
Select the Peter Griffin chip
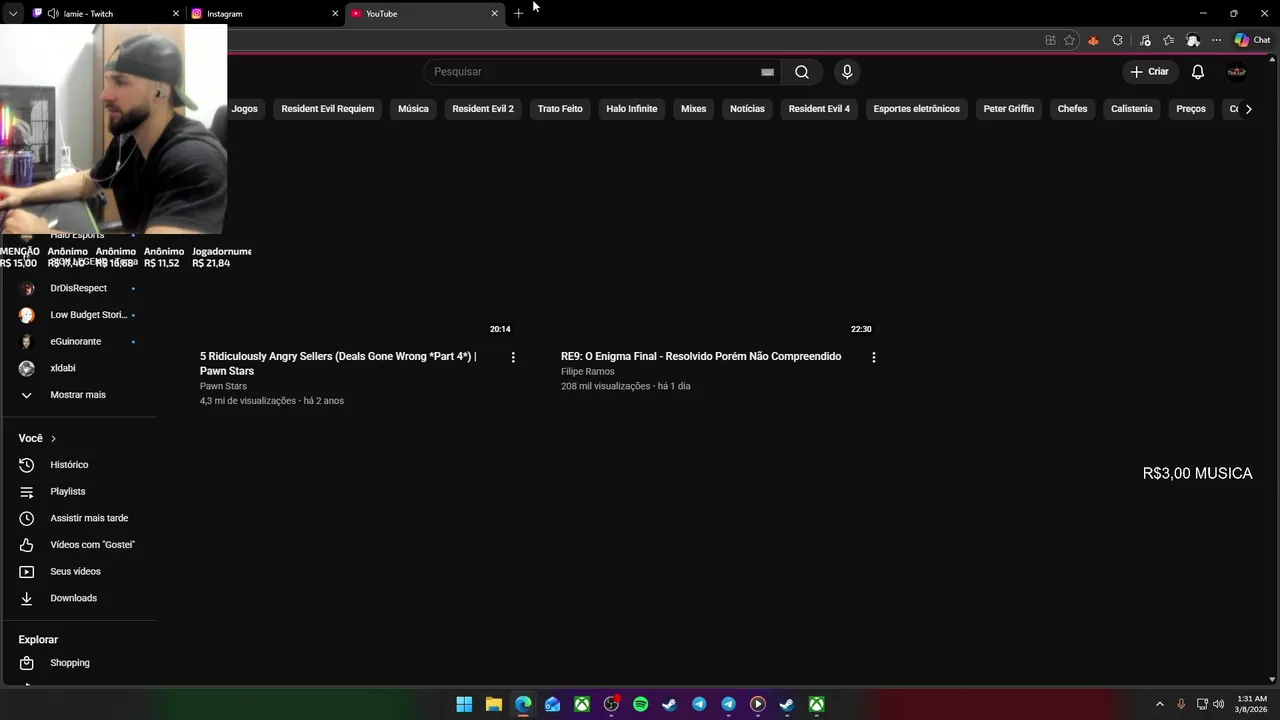(x=1009, y=109)
